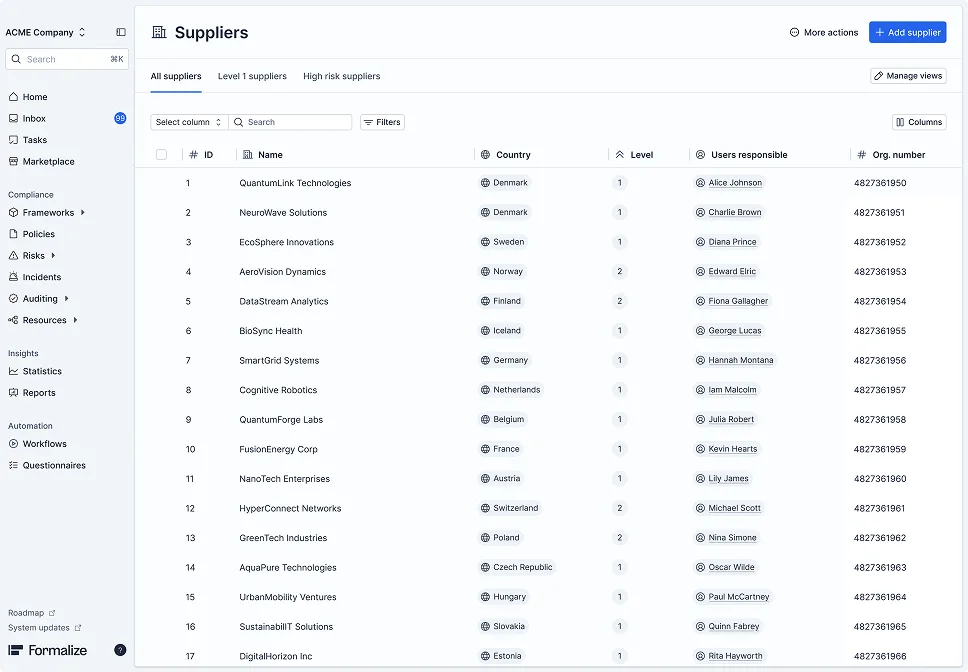
Task: Click org number 4827361958
Action: point(880,420)
